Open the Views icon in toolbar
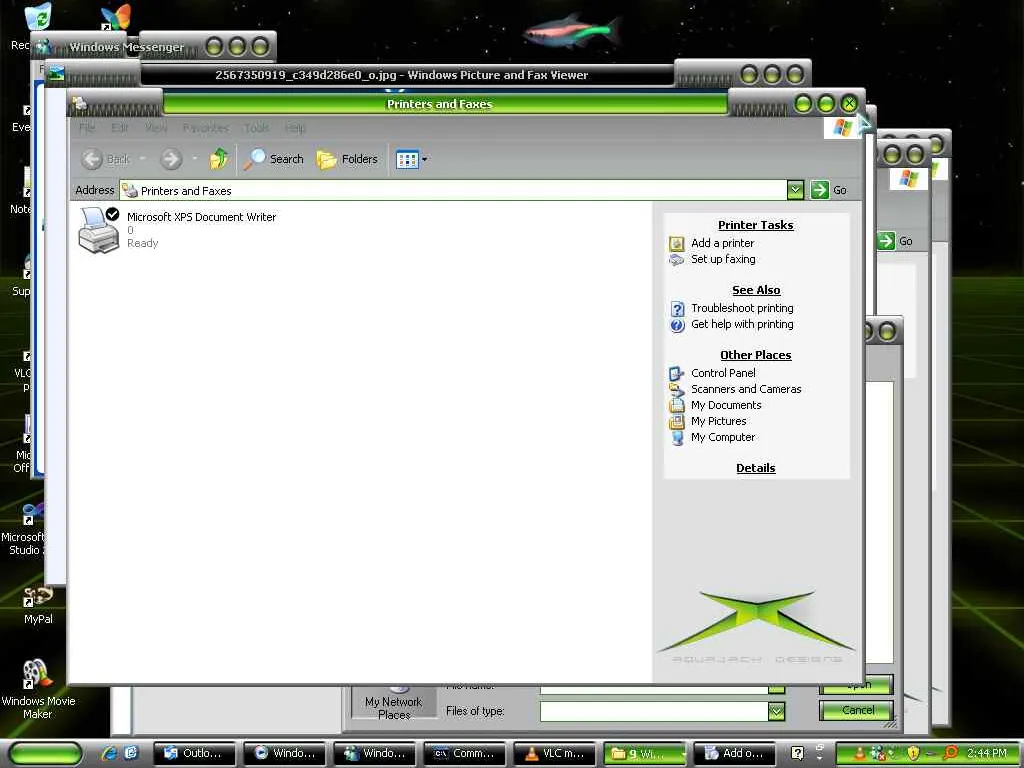The width and height of the screenshot is (1024, 768). point(408,159)
